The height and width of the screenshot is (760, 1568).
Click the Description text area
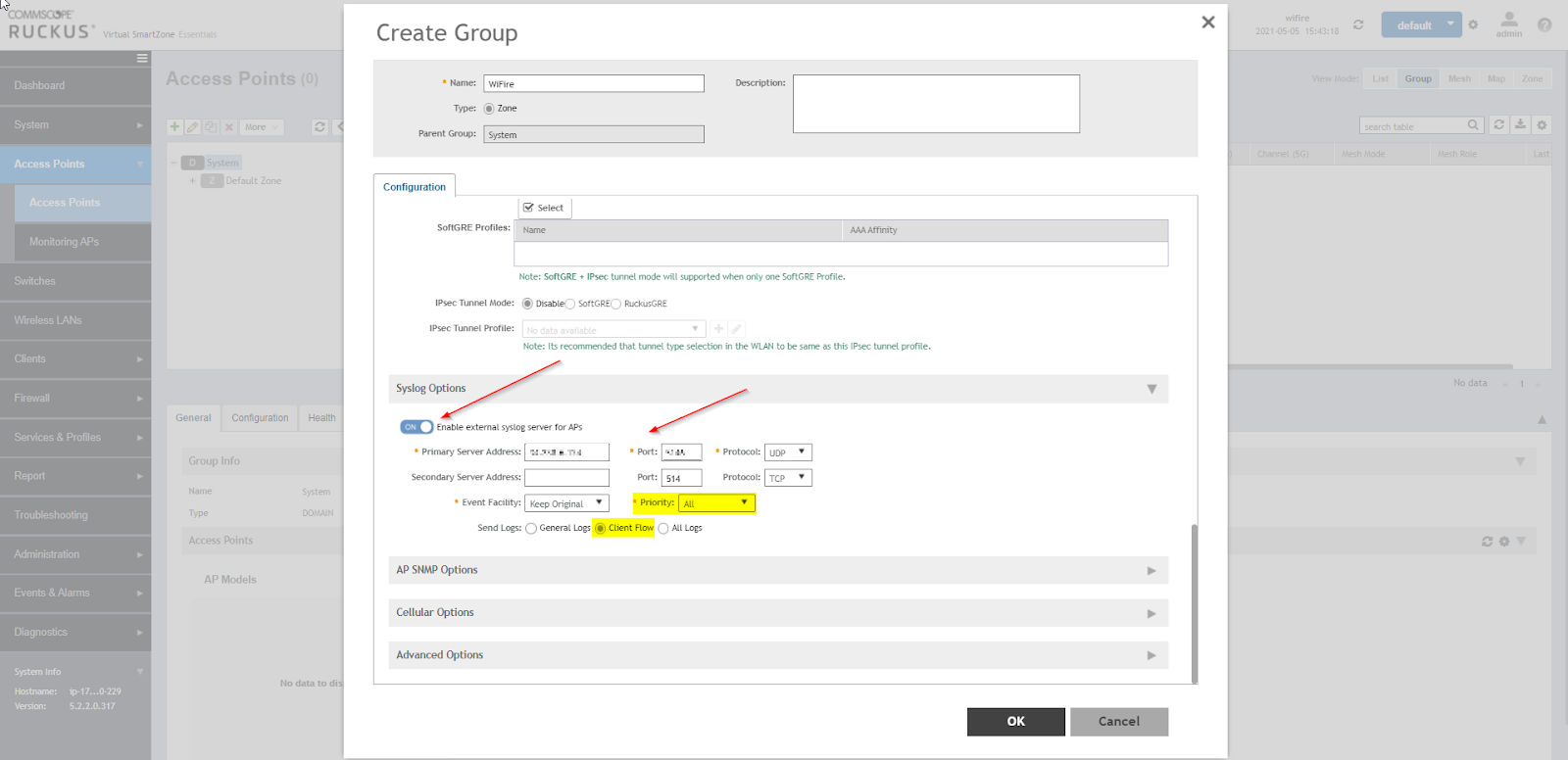point(936,104)
